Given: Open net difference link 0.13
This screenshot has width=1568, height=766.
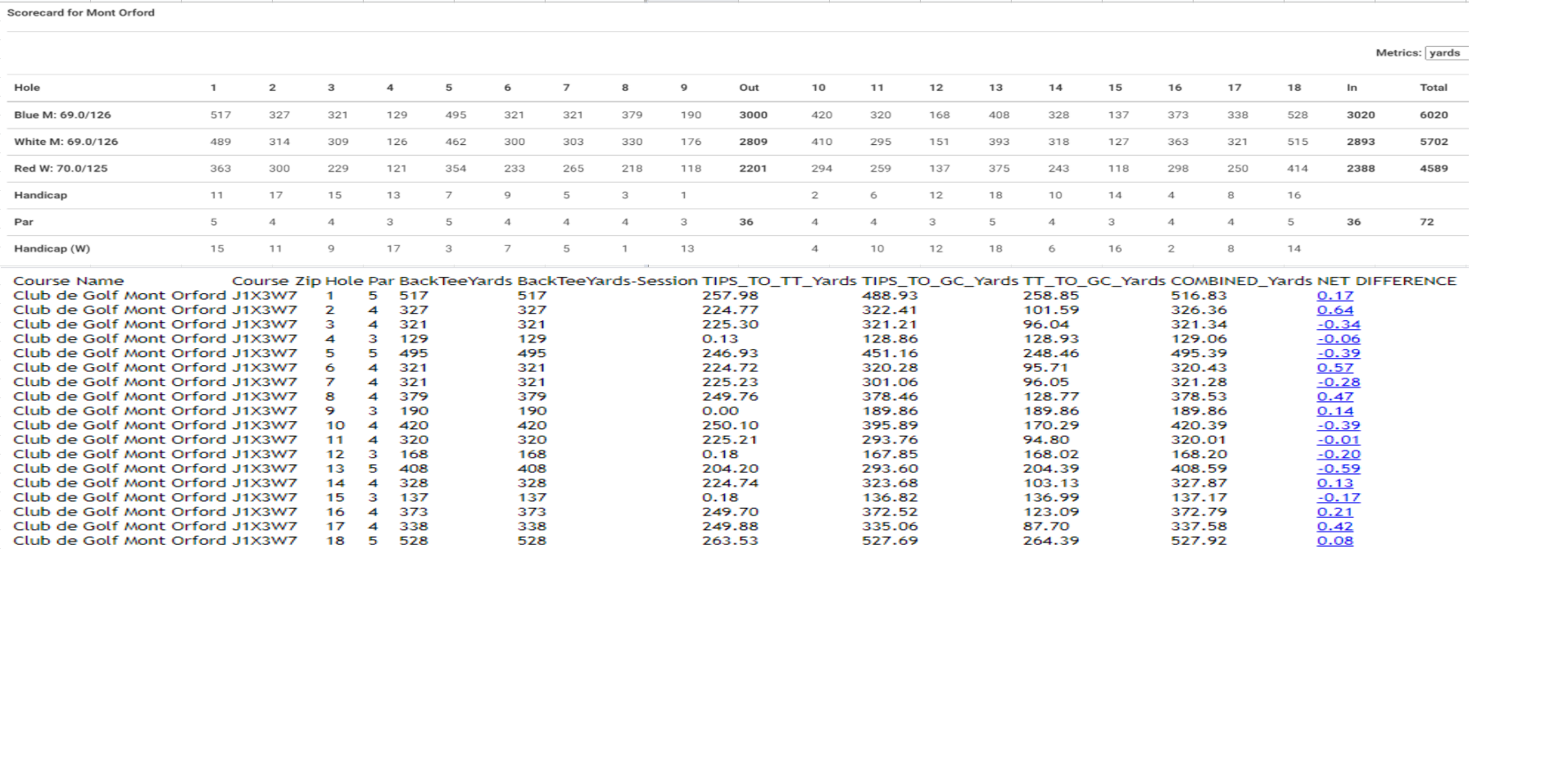Looking at the screenshot, I should click(x=1335, y=483).
